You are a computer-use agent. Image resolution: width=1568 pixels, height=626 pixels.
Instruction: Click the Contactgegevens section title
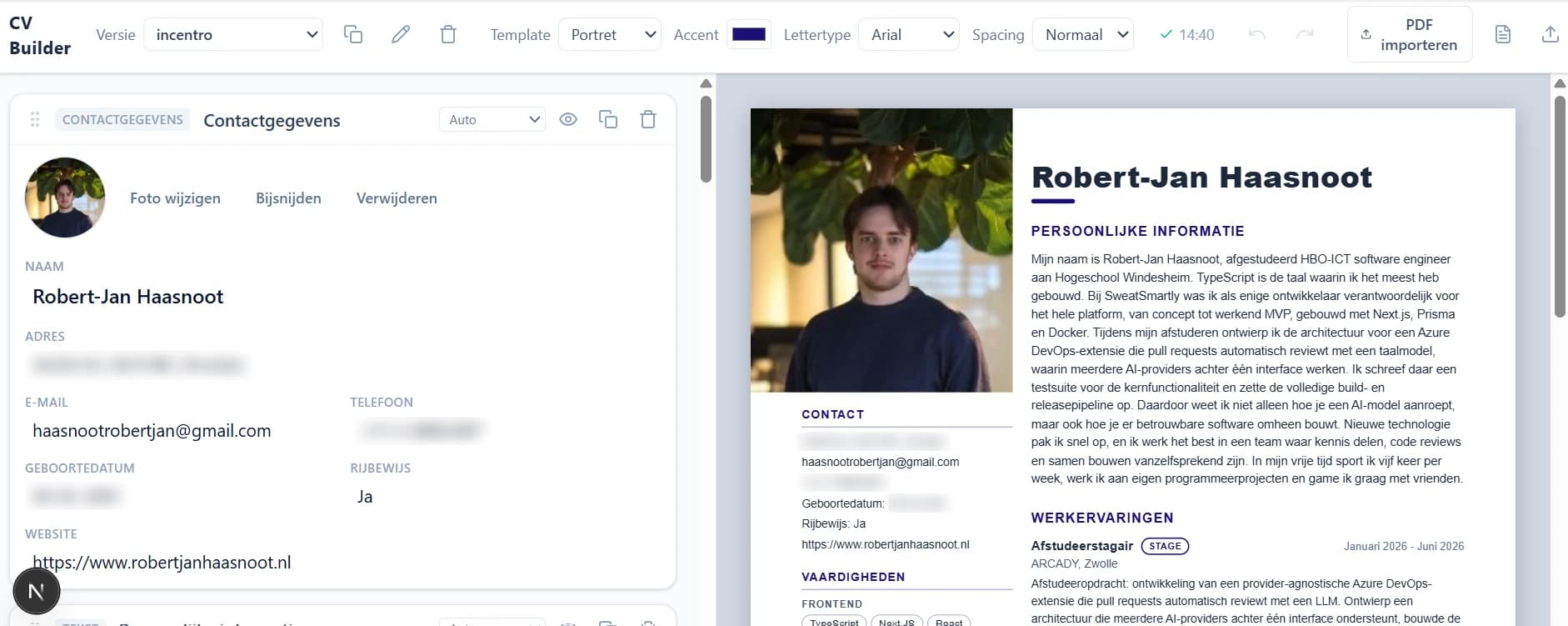pyautogui.click(x=272, y=120)
